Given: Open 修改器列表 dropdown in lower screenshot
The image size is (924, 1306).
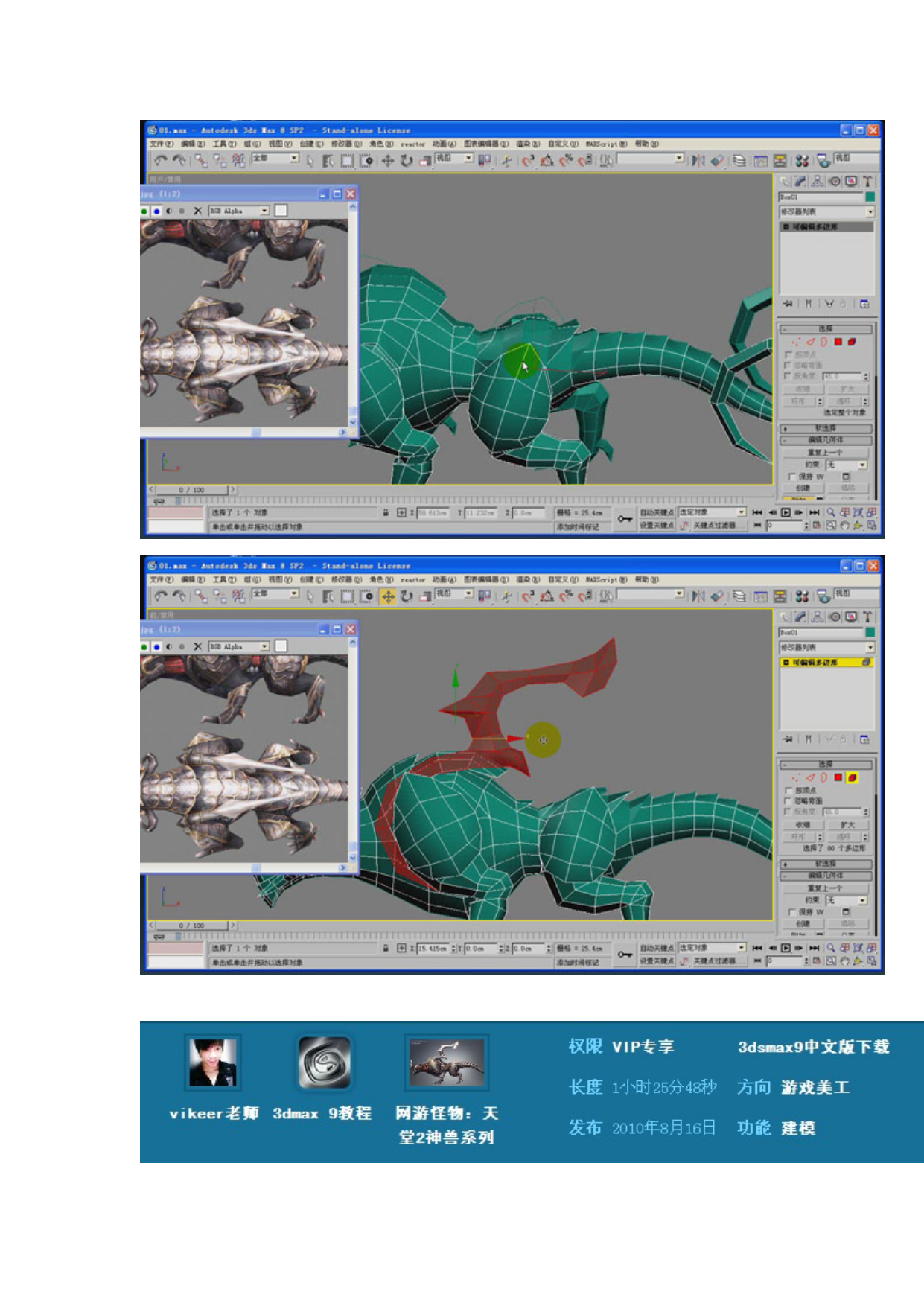Looking at the screenshot, I should tap(826, 648).
